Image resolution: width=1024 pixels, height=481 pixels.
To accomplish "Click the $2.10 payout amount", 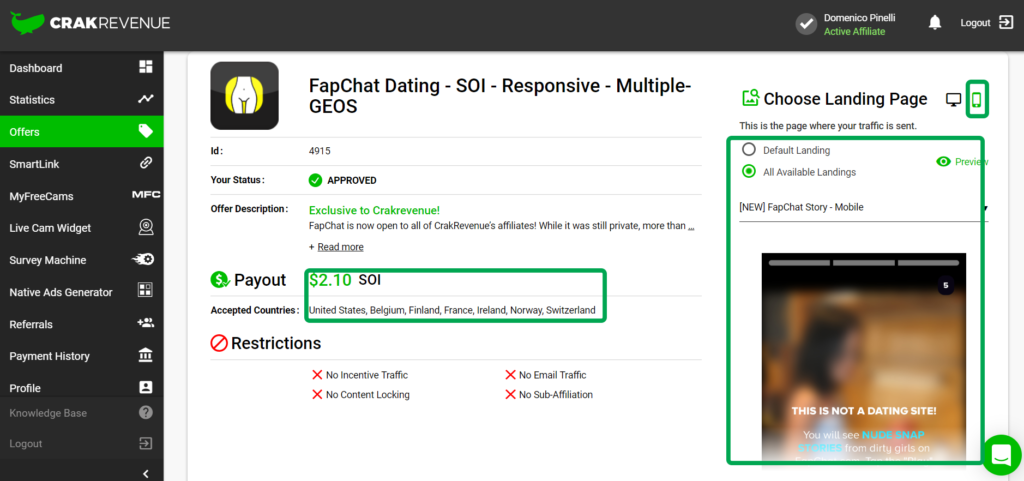I will 330,280.
